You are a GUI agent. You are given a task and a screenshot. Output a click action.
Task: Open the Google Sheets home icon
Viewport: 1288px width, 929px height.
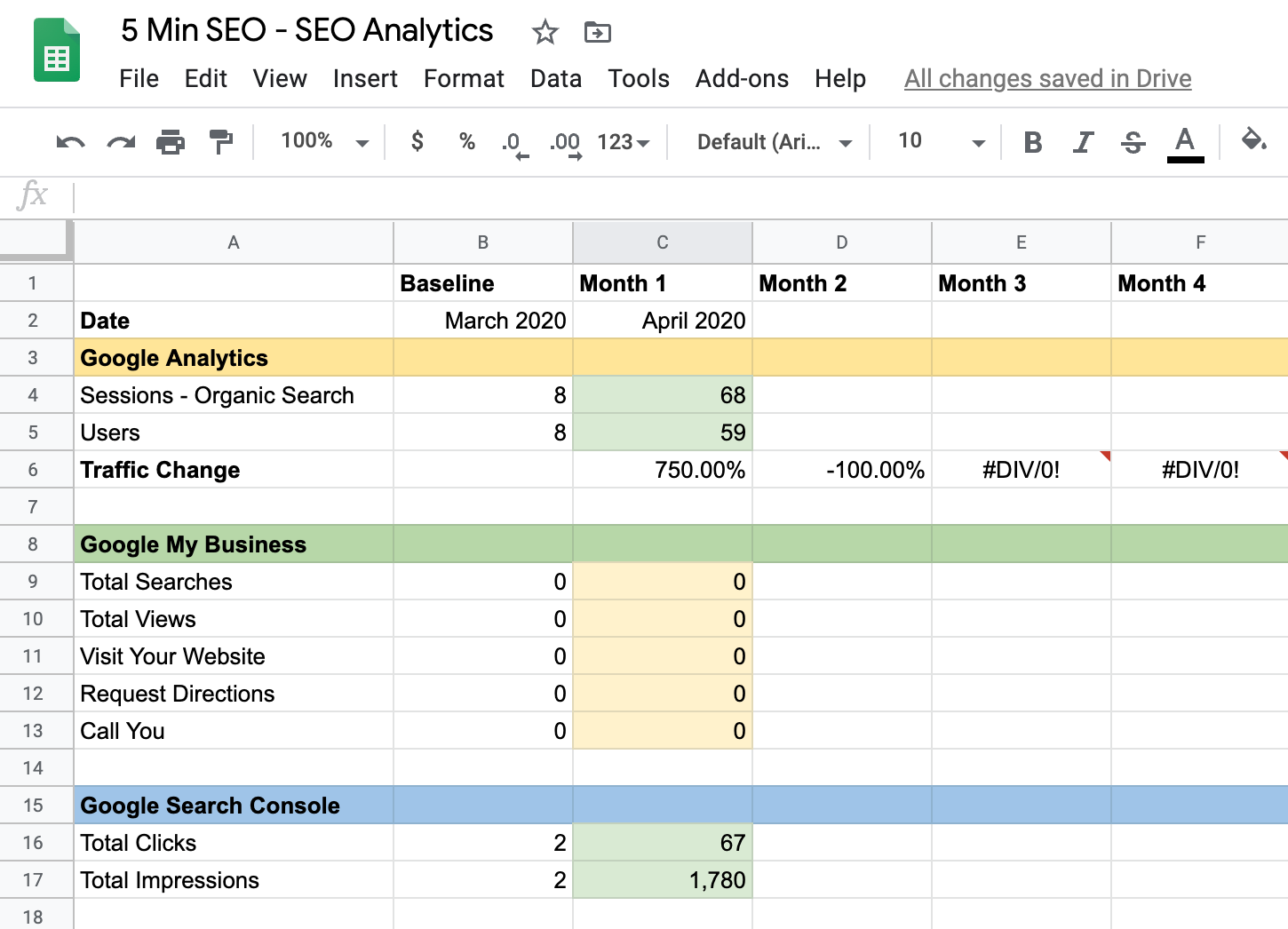click(x=57, y=52)
